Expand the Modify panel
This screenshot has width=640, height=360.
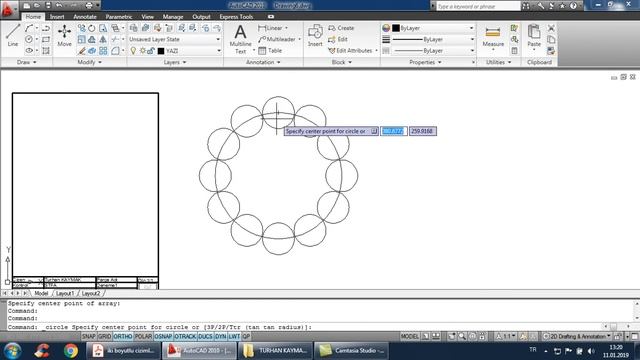(x=89, y=62)
